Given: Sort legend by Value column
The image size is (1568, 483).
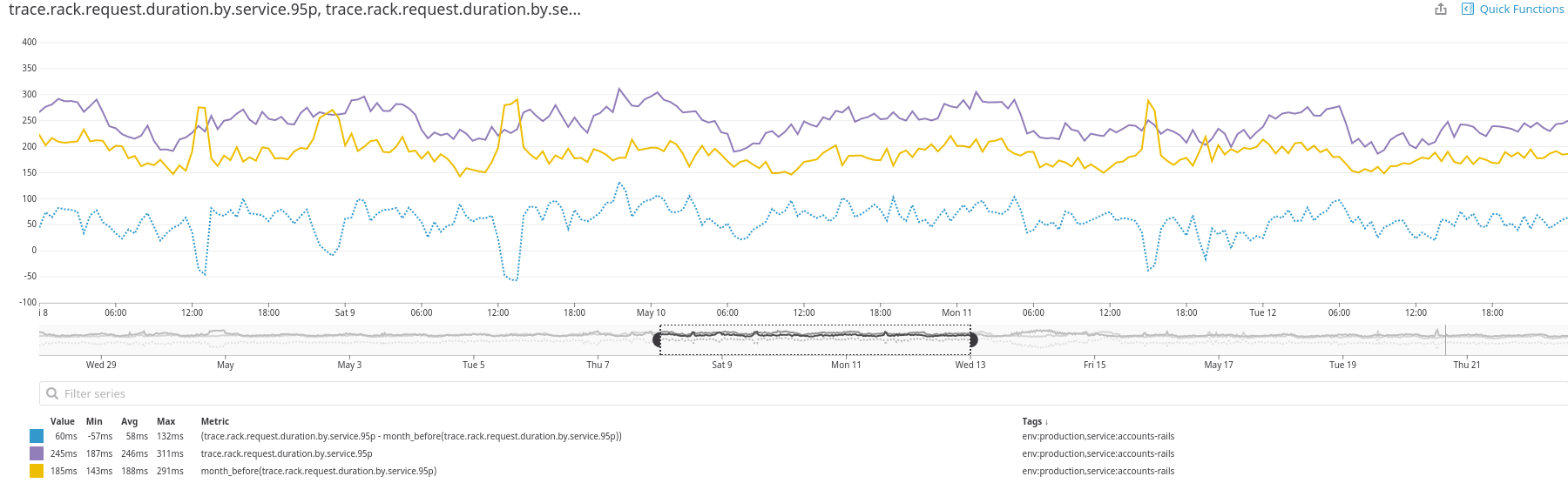Looking at the screenshot, I should [x=63, y=421].
